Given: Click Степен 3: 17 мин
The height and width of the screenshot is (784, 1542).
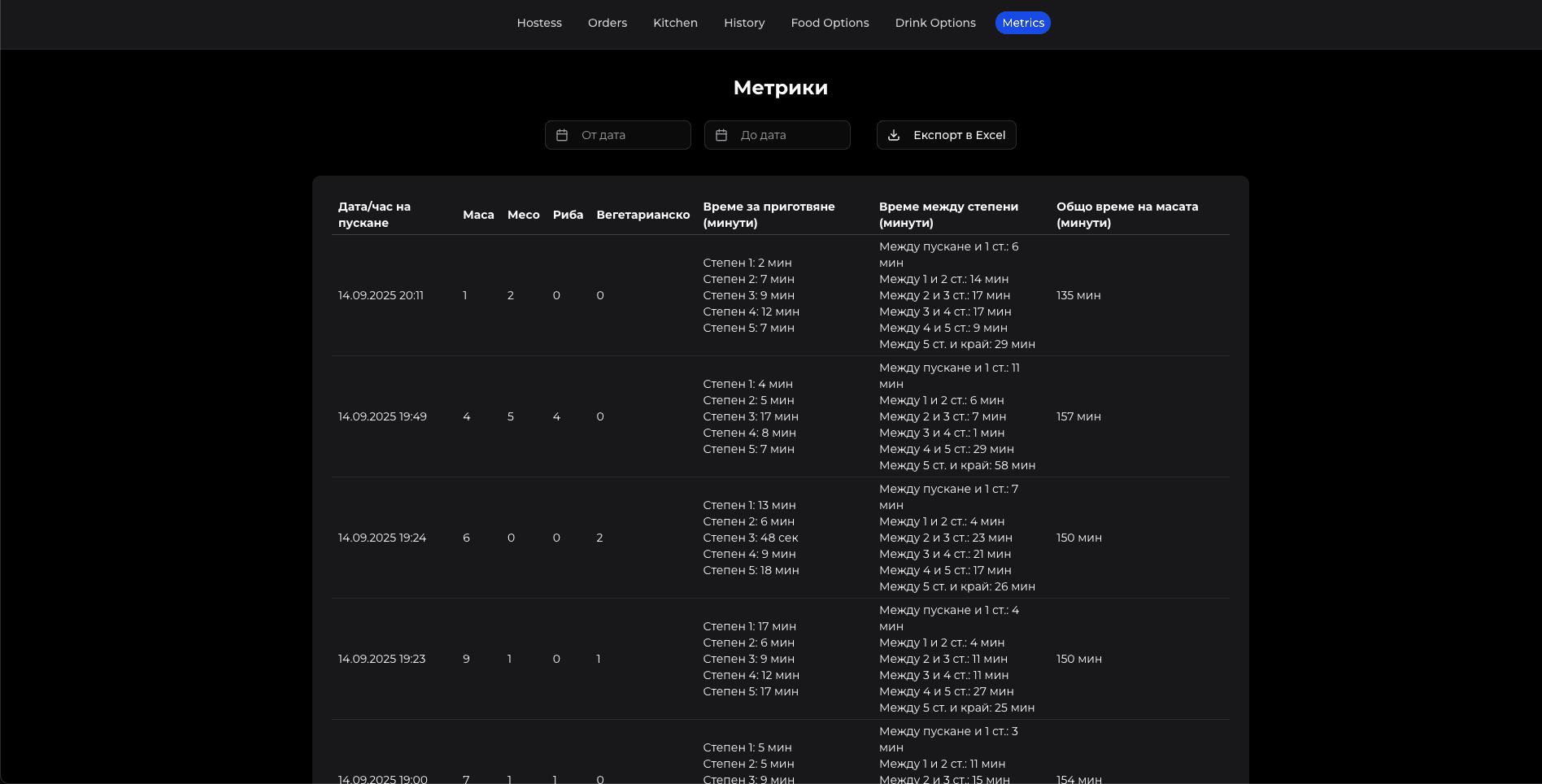Looking at the screenshot, I should (x=751, y=416).
